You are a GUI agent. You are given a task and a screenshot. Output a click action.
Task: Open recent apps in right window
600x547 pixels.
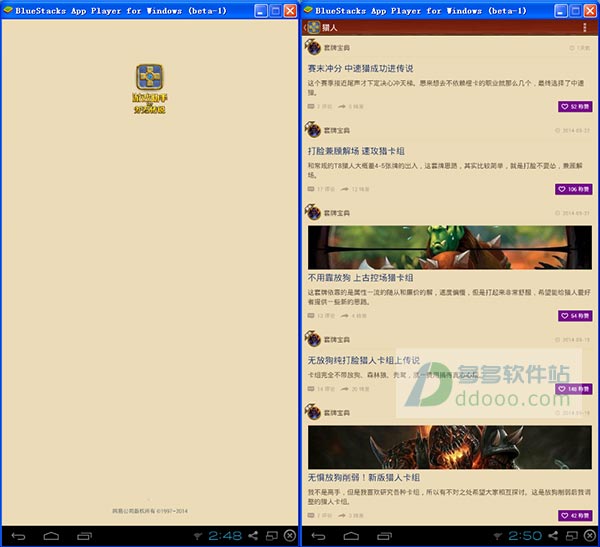point(385,536)
